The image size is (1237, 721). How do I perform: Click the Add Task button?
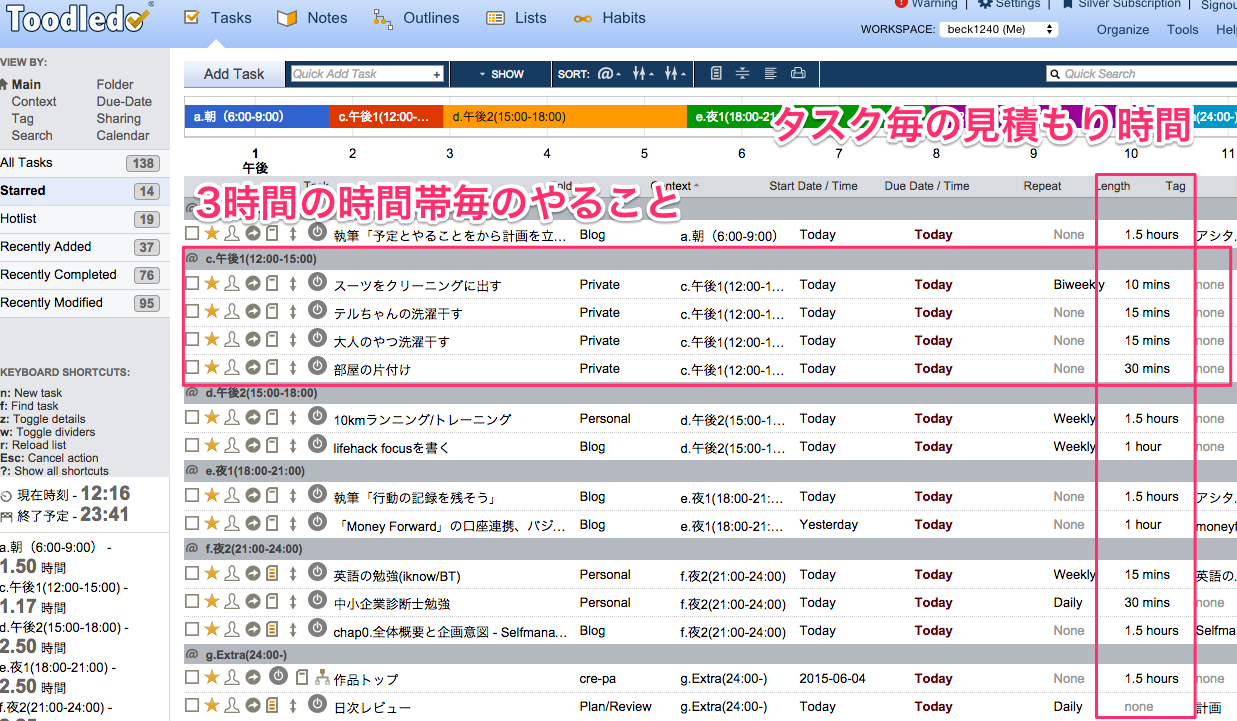[x=234, y=74]
